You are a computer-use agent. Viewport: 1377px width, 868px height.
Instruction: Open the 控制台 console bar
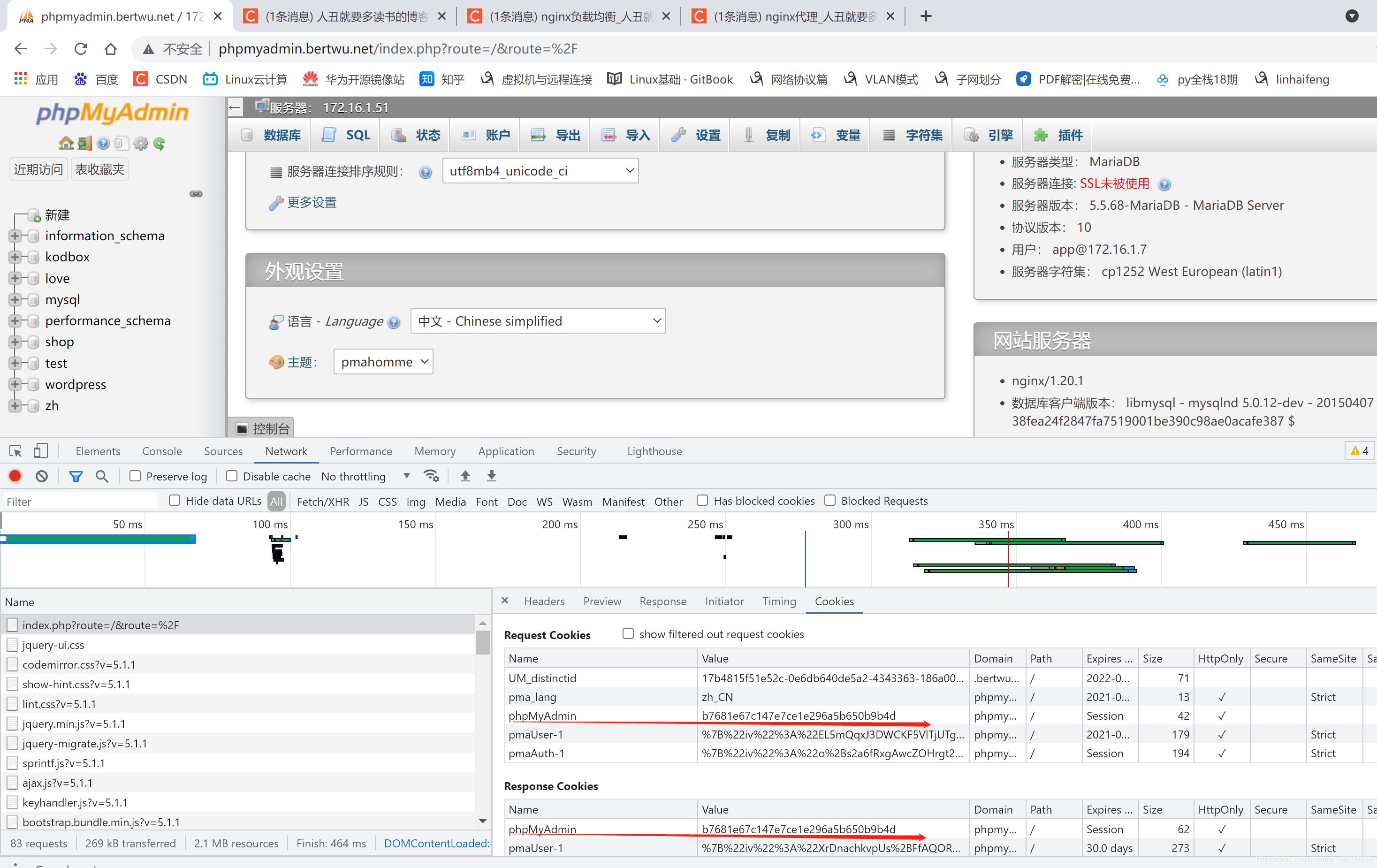pyautogui.click(x=262, y=429)
